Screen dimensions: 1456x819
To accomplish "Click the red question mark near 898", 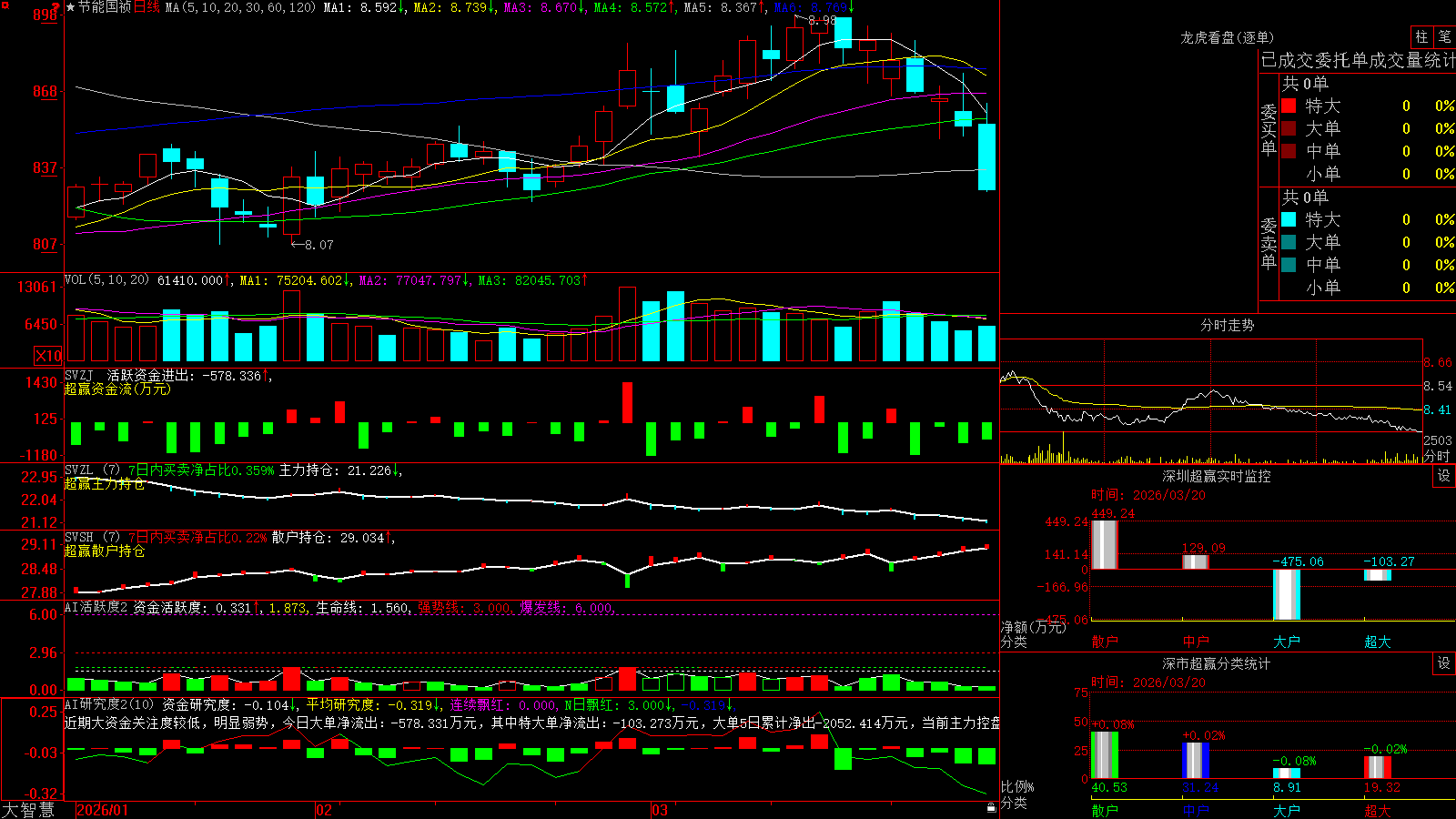I will click(55, 8).
